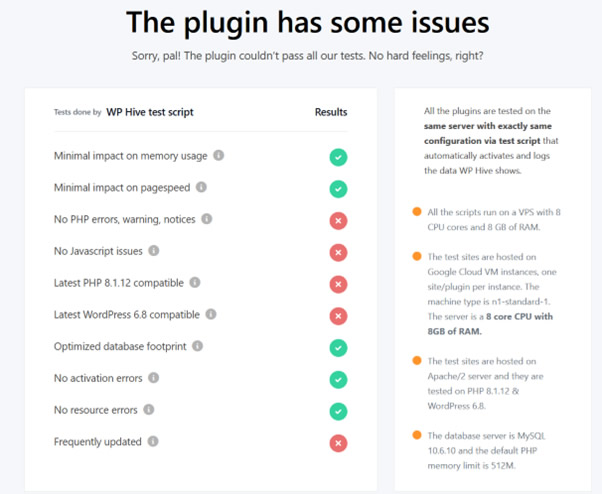
Task: Click info icon next to Javascript issues
Action: [154, 251]
